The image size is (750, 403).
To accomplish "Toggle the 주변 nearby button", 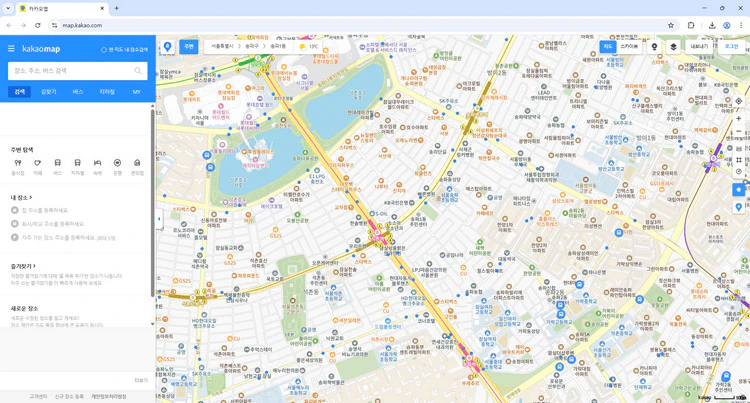I will (188, 47).
